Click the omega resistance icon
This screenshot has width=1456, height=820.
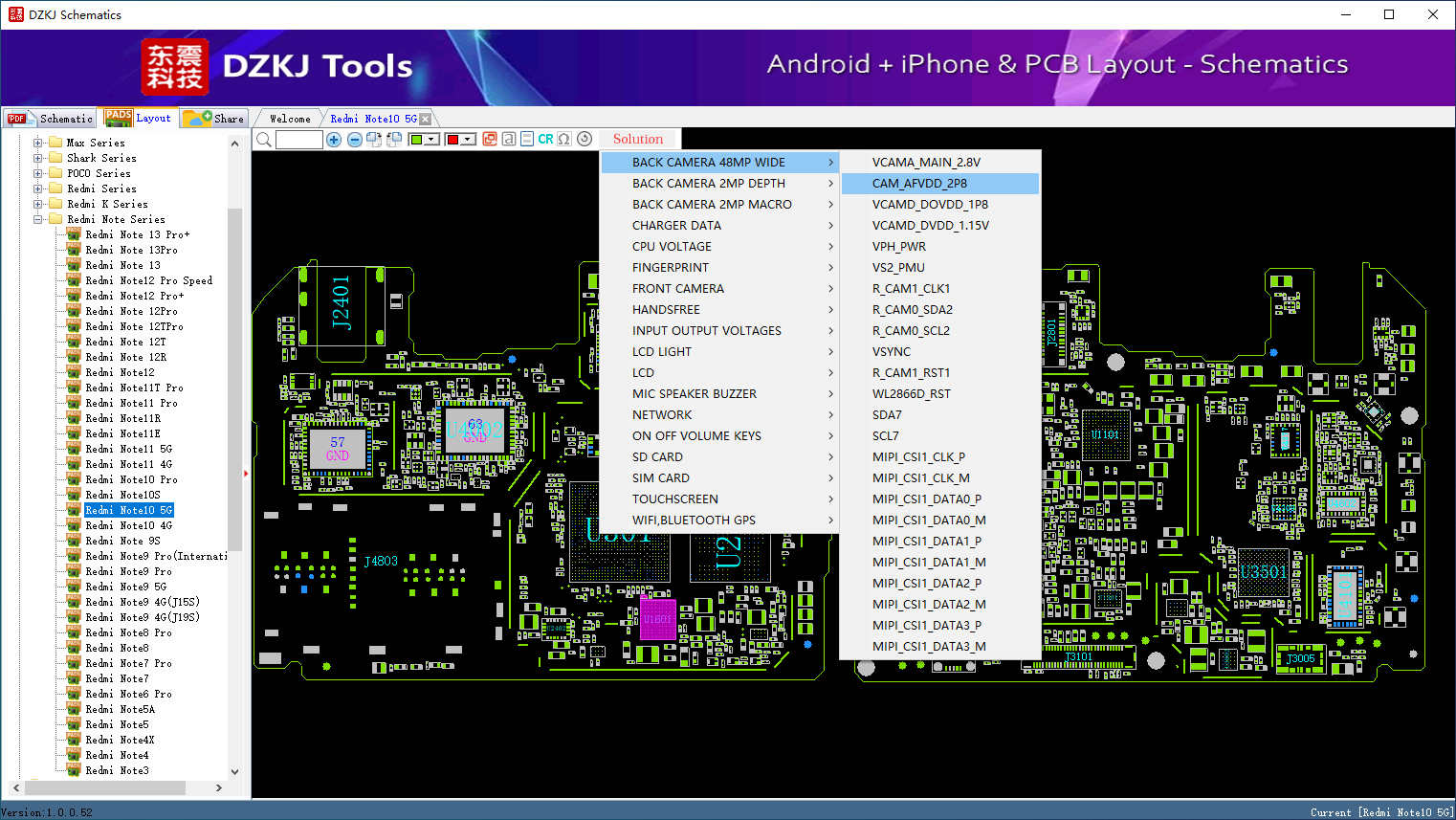pyautogui.click(x=564, y=139)
